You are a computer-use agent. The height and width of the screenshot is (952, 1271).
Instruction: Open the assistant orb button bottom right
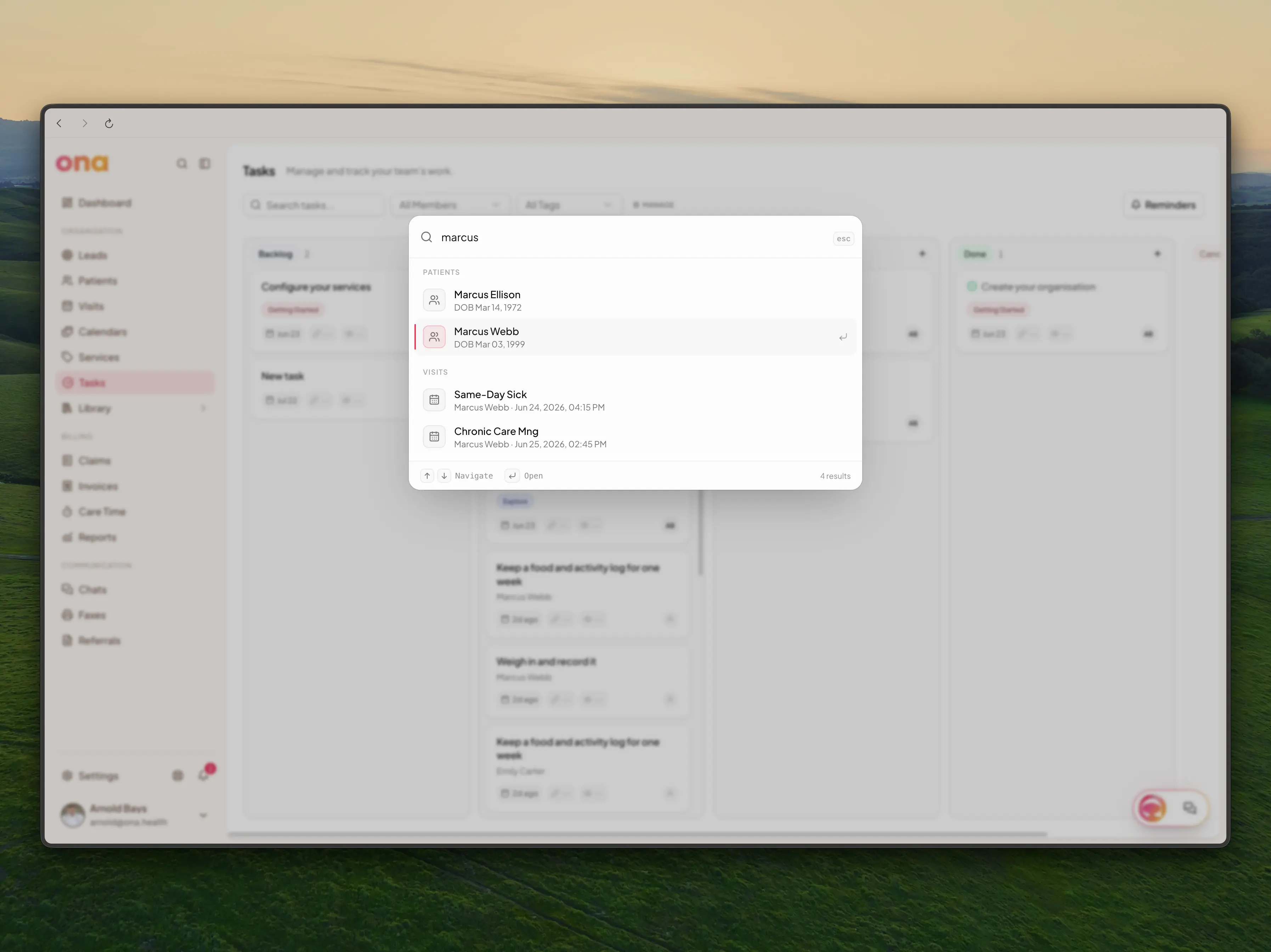pyautogui.click(x=1153, y=809)
